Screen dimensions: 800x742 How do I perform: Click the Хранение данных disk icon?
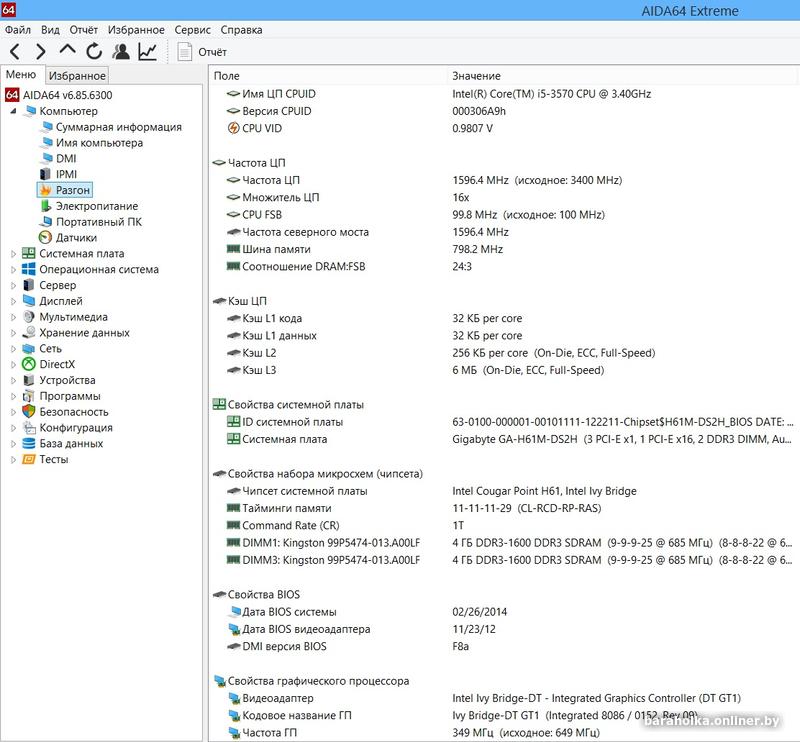coord(29,332)
